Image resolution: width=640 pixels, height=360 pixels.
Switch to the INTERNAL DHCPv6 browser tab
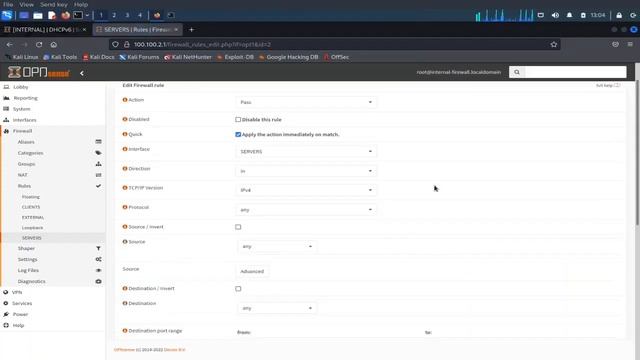(46, 30)
